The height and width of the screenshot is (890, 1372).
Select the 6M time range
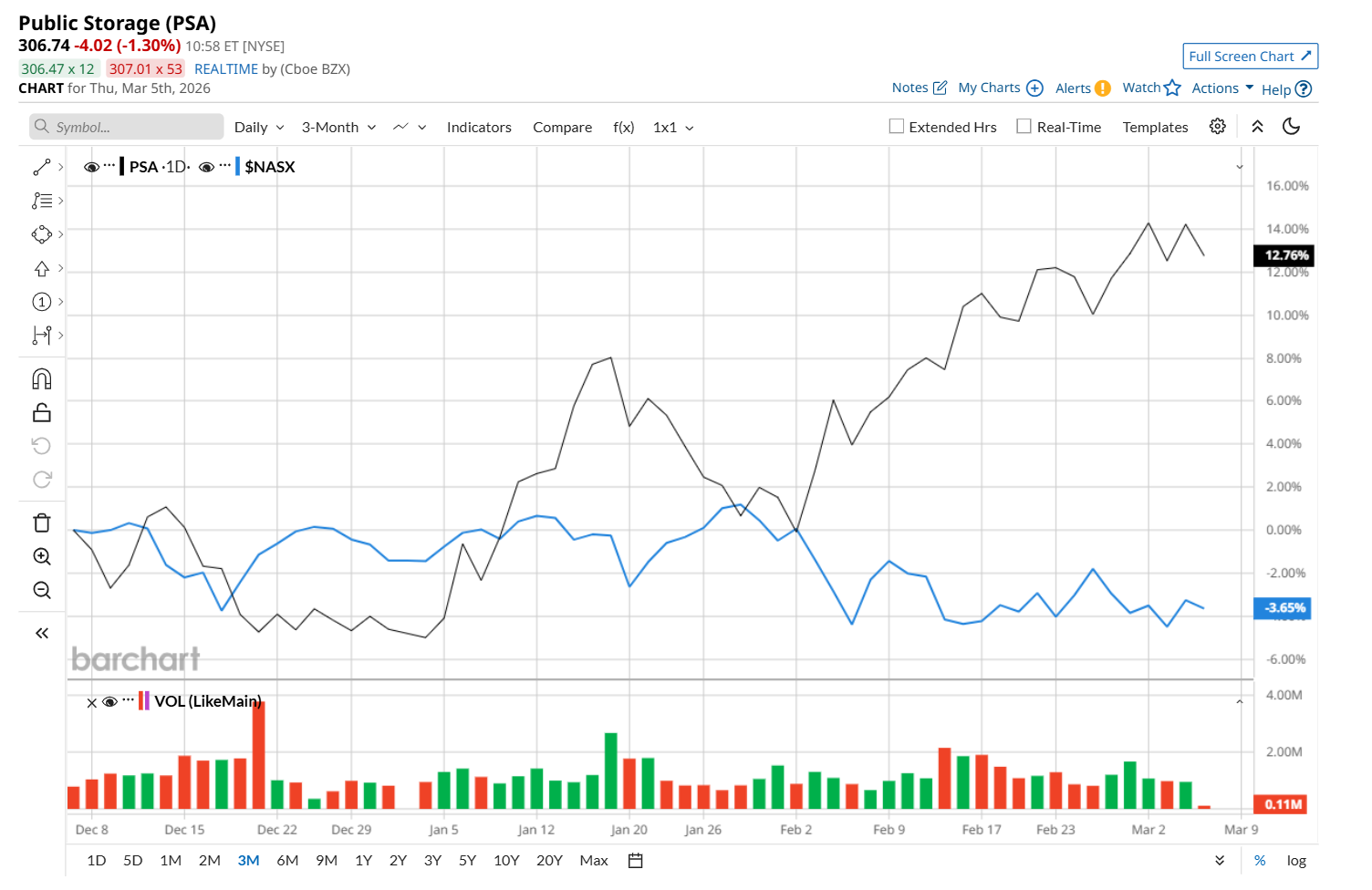287,861
